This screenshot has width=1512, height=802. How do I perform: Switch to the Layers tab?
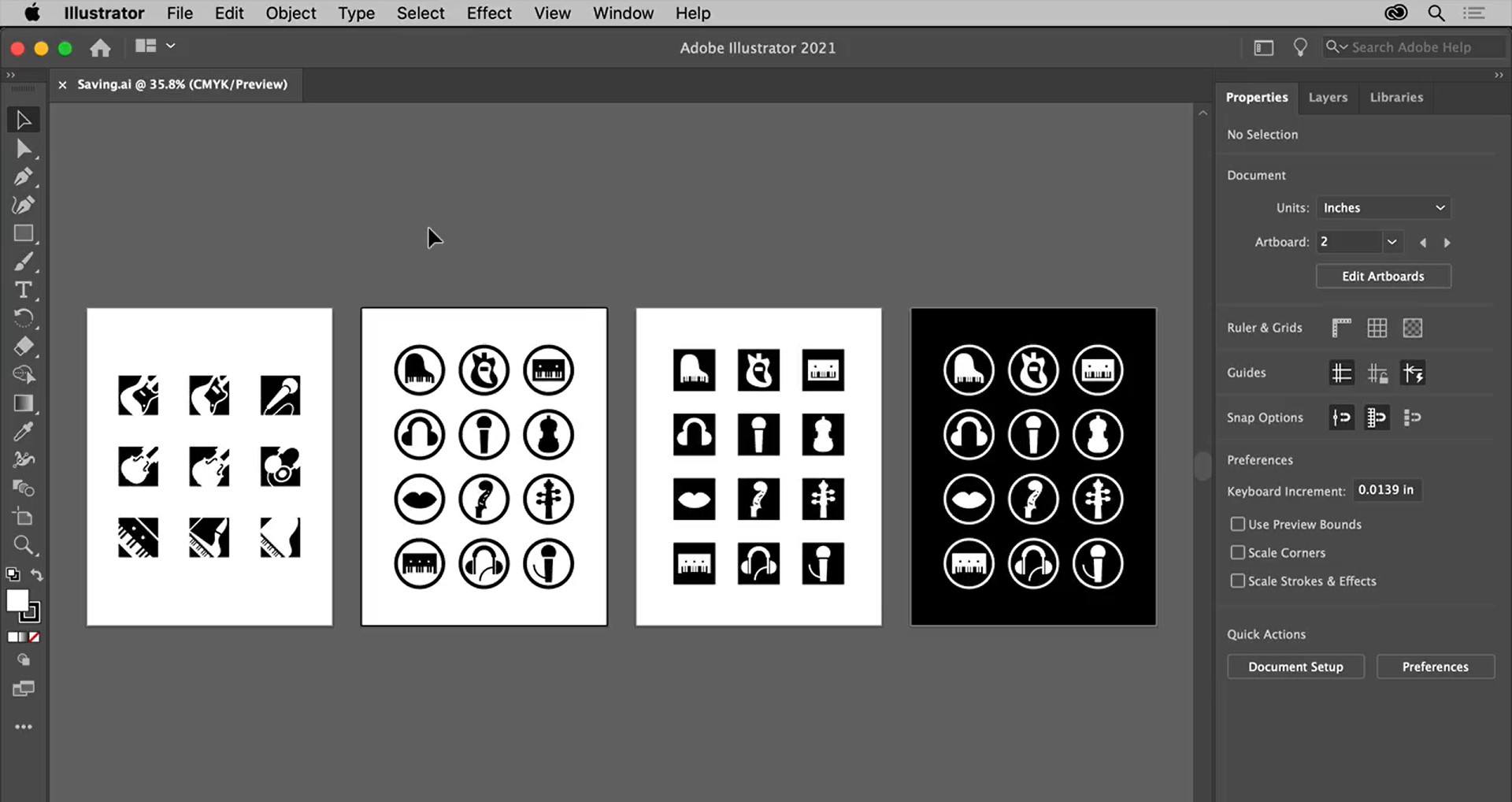(x=1328, y=97)
